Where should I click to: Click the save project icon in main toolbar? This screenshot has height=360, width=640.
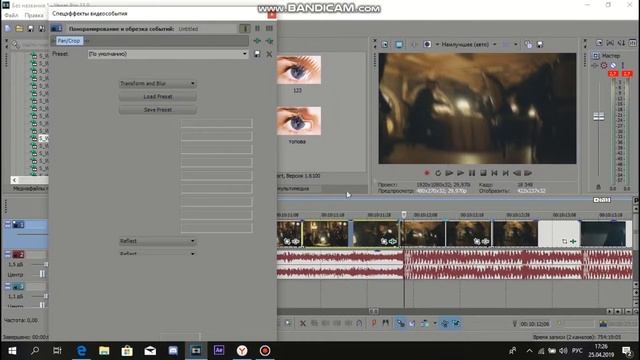[31, 29]
